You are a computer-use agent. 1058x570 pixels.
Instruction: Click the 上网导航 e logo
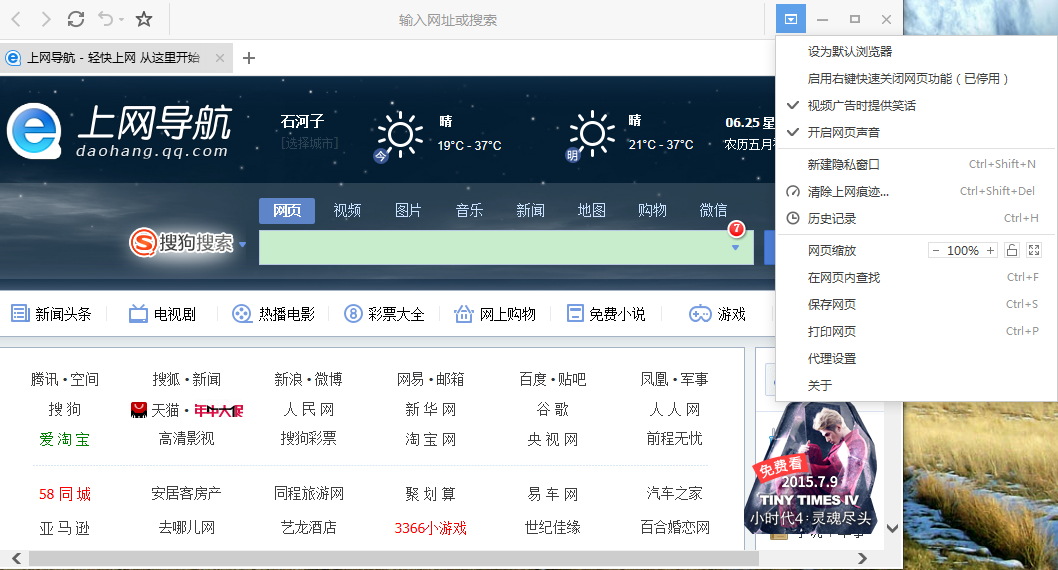[x=34, y=130]
